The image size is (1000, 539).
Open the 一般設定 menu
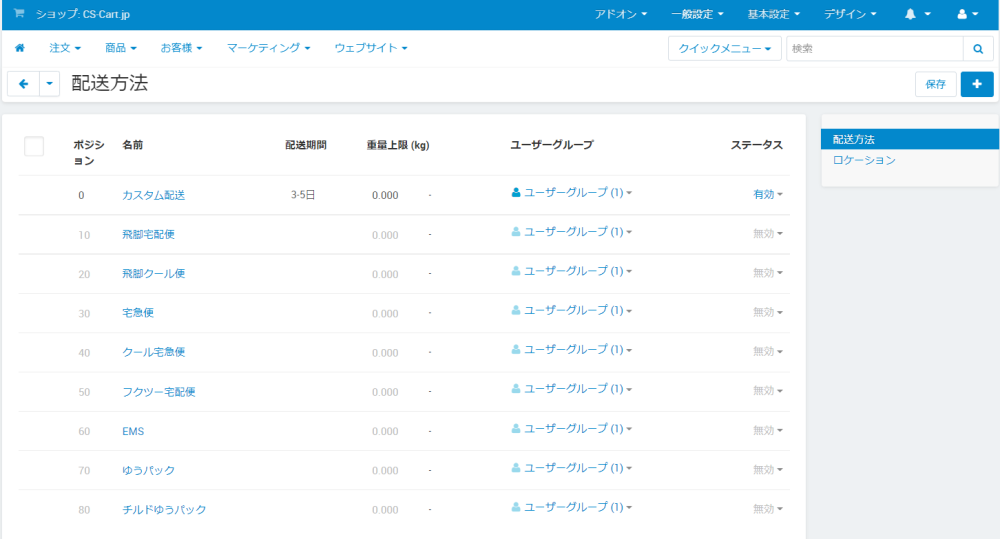click(697, 14)
